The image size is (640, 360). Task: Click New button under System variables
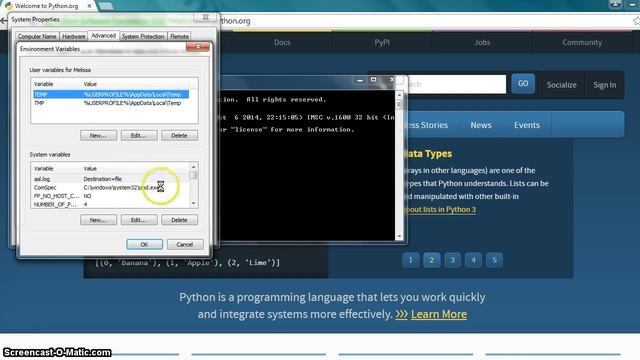point(98,220)
